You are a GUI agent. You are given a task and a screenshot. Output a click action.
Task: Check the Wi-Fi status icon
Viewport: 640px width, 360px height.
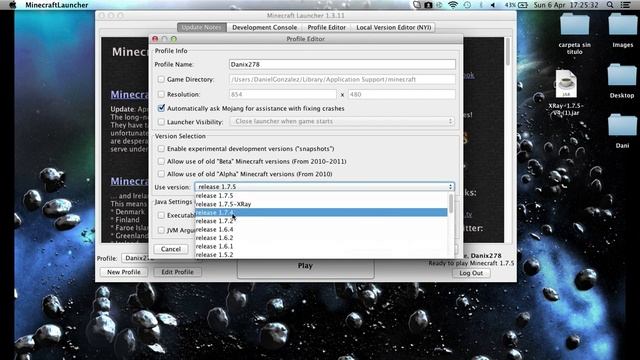pyautogui.click(x=453, y=5)
